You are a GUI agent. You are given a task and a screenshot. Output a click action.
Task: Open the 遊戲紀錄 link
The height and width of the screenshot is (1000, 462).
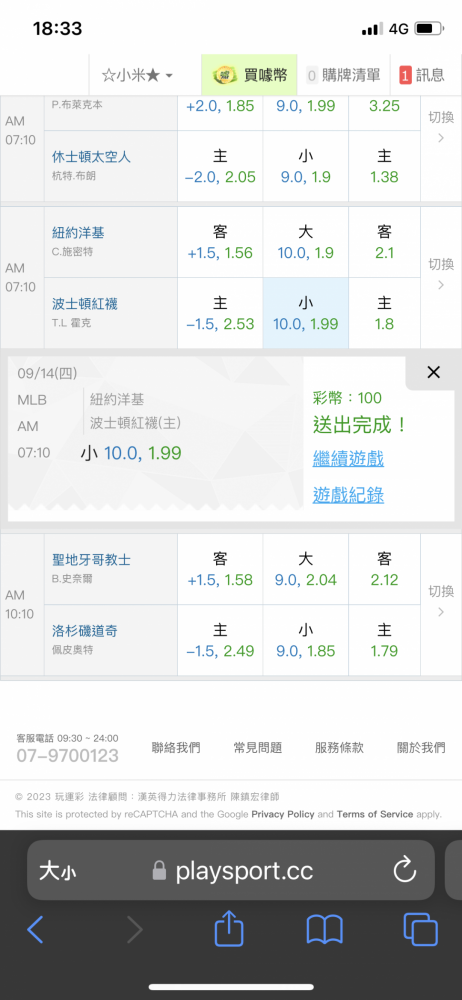coord(348,495)
